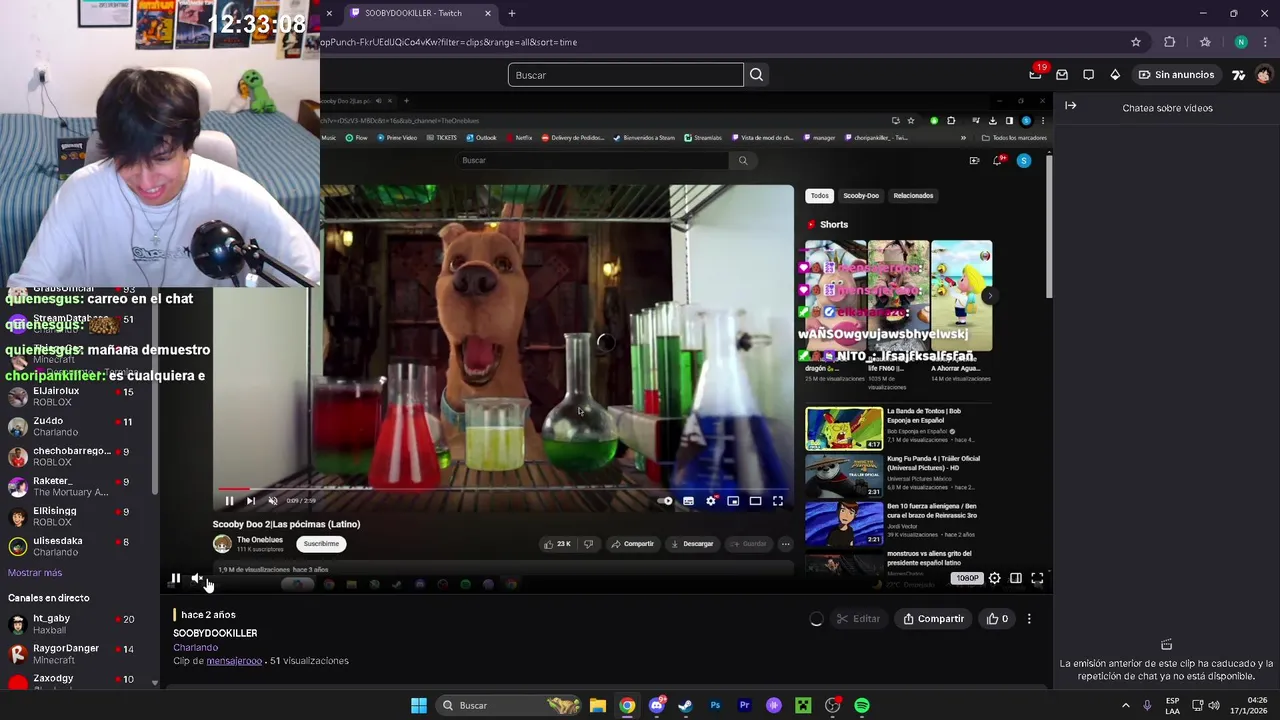Open network and volume quick settings
This screenshot has height=720, width=1280.
[x=1206, y=705]
